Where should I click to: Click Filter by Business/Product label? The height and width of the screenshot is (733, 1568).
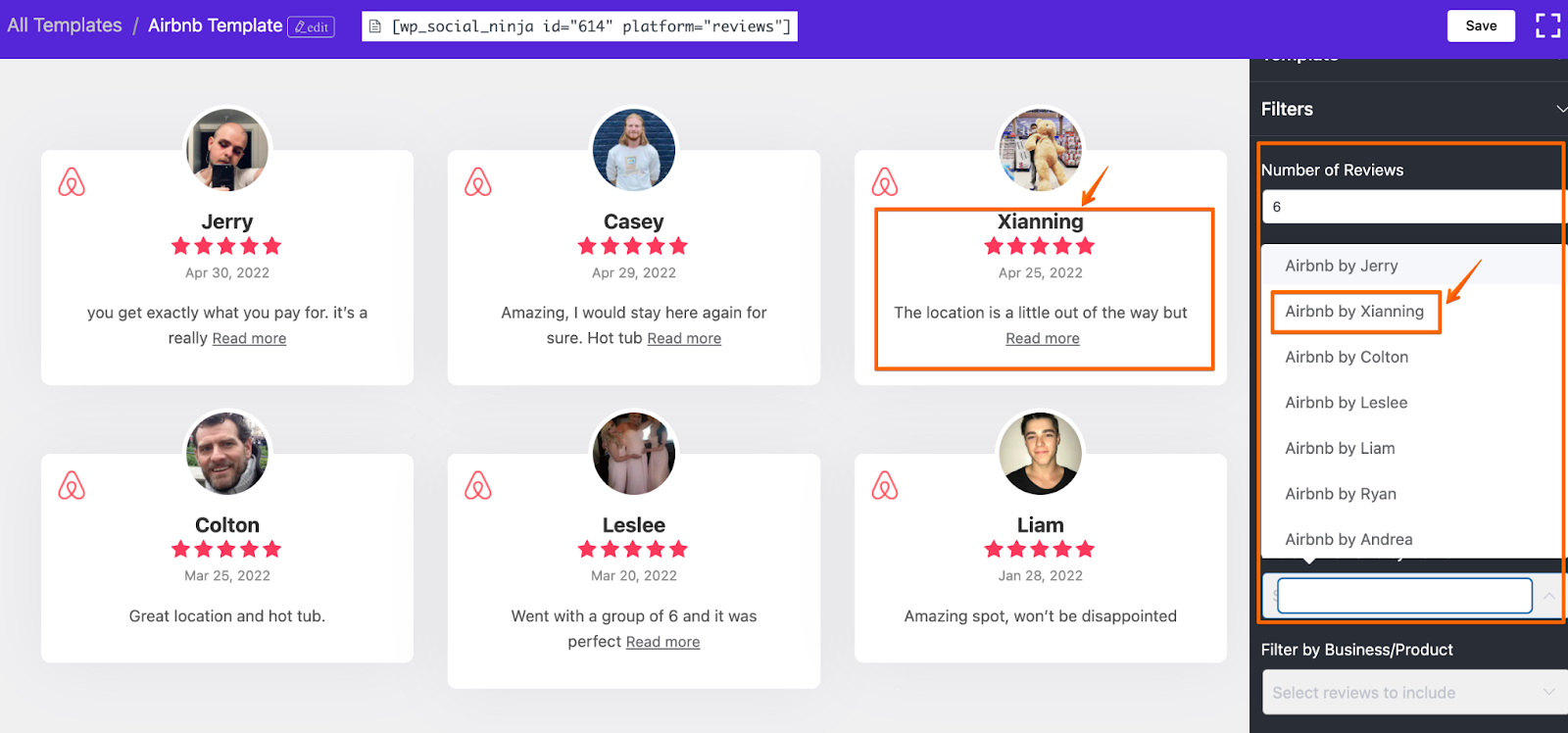(x=1356, y=650)
